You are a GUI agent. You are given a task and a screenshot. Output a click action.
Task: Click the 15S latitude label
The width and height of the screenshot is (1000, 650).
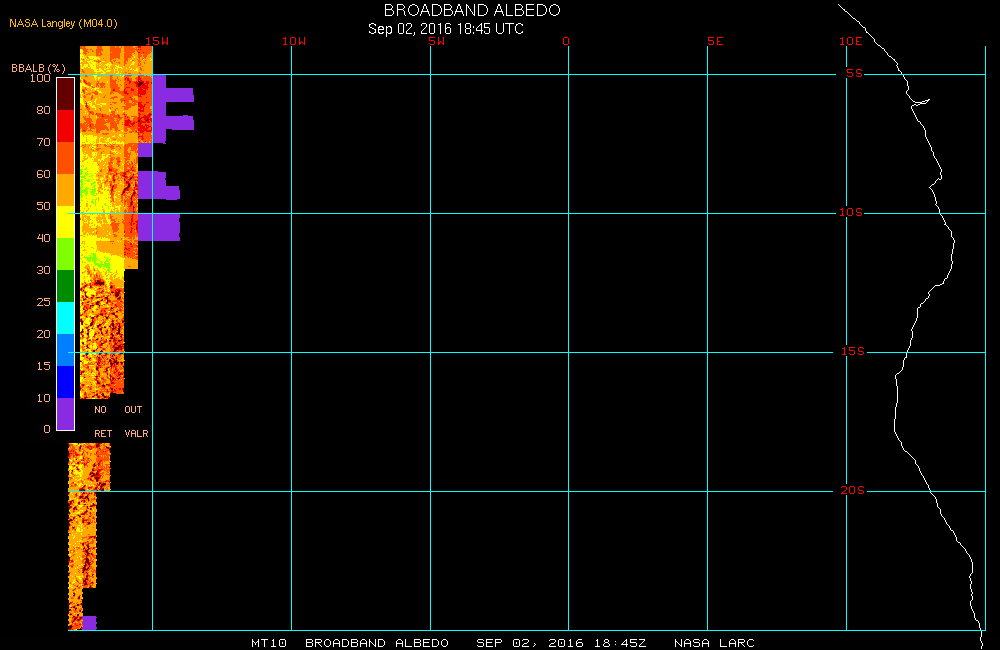click(853, 351)
